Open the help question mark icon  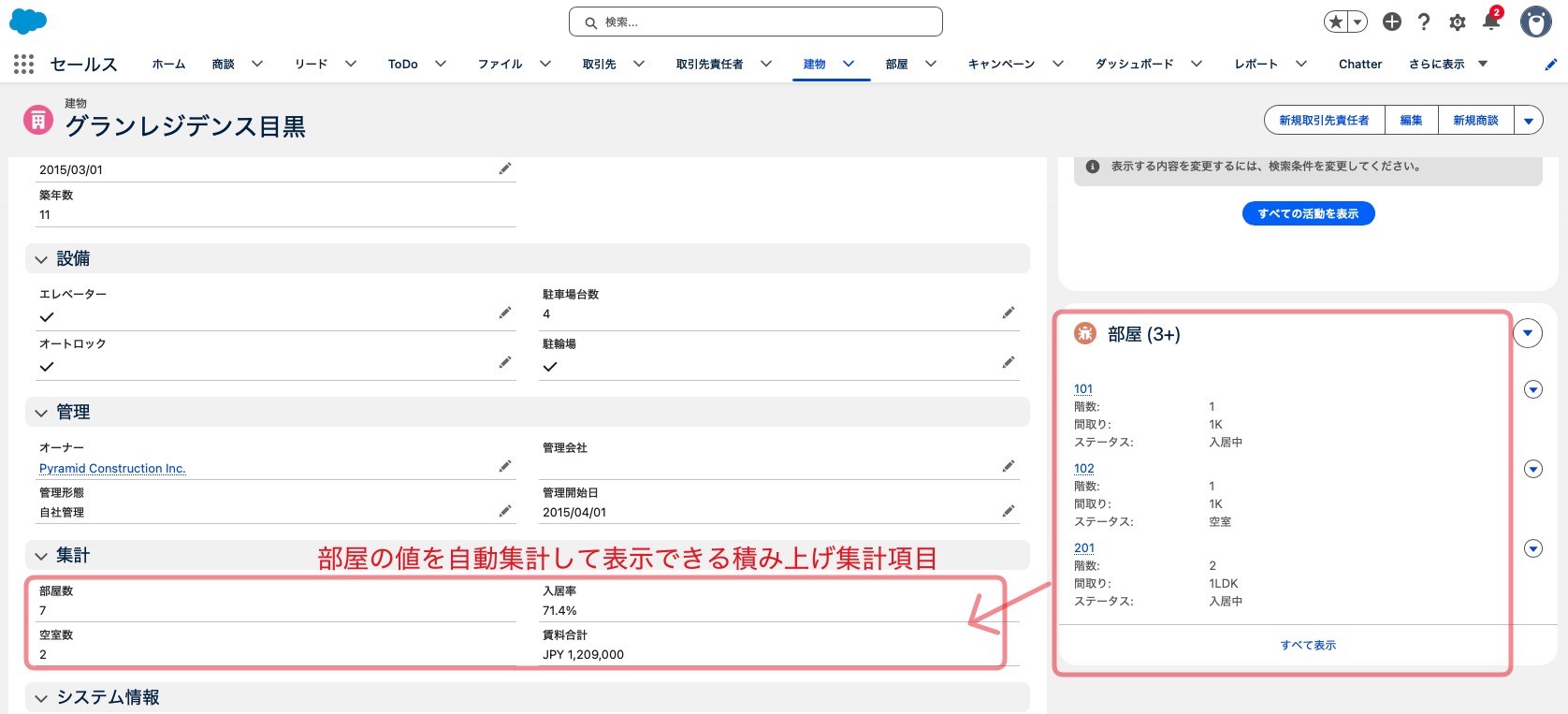pyautogui.click(x=1424, y=22)
